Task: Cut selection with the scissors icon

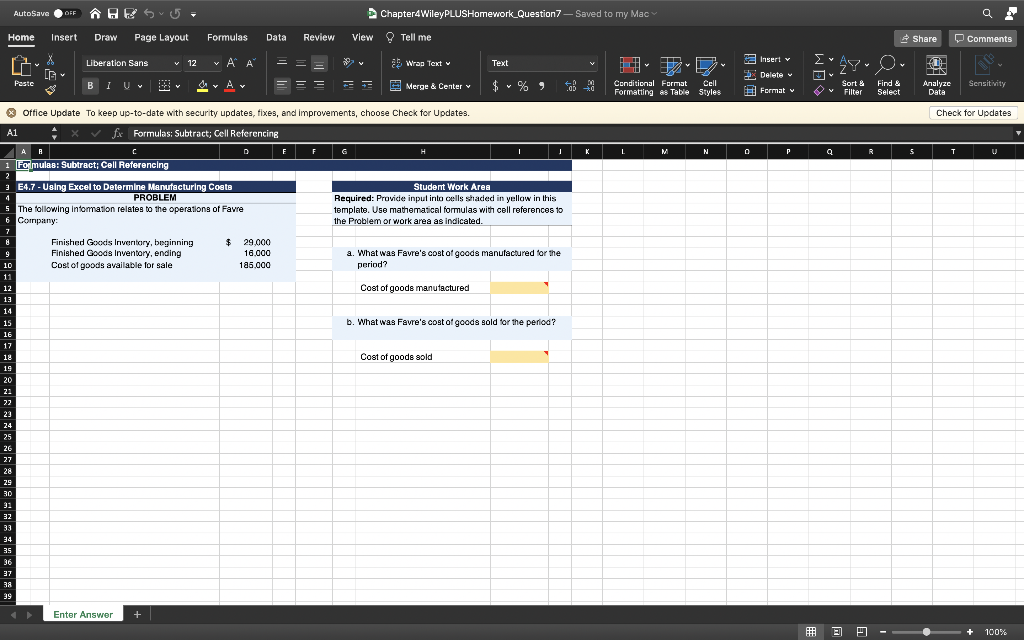Action: click(x=50, y=60)
